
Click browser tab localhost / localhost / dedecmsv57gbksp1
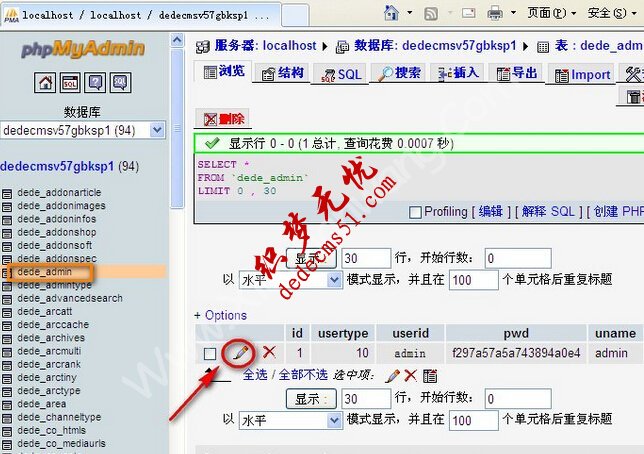click(x=141, y=16)
